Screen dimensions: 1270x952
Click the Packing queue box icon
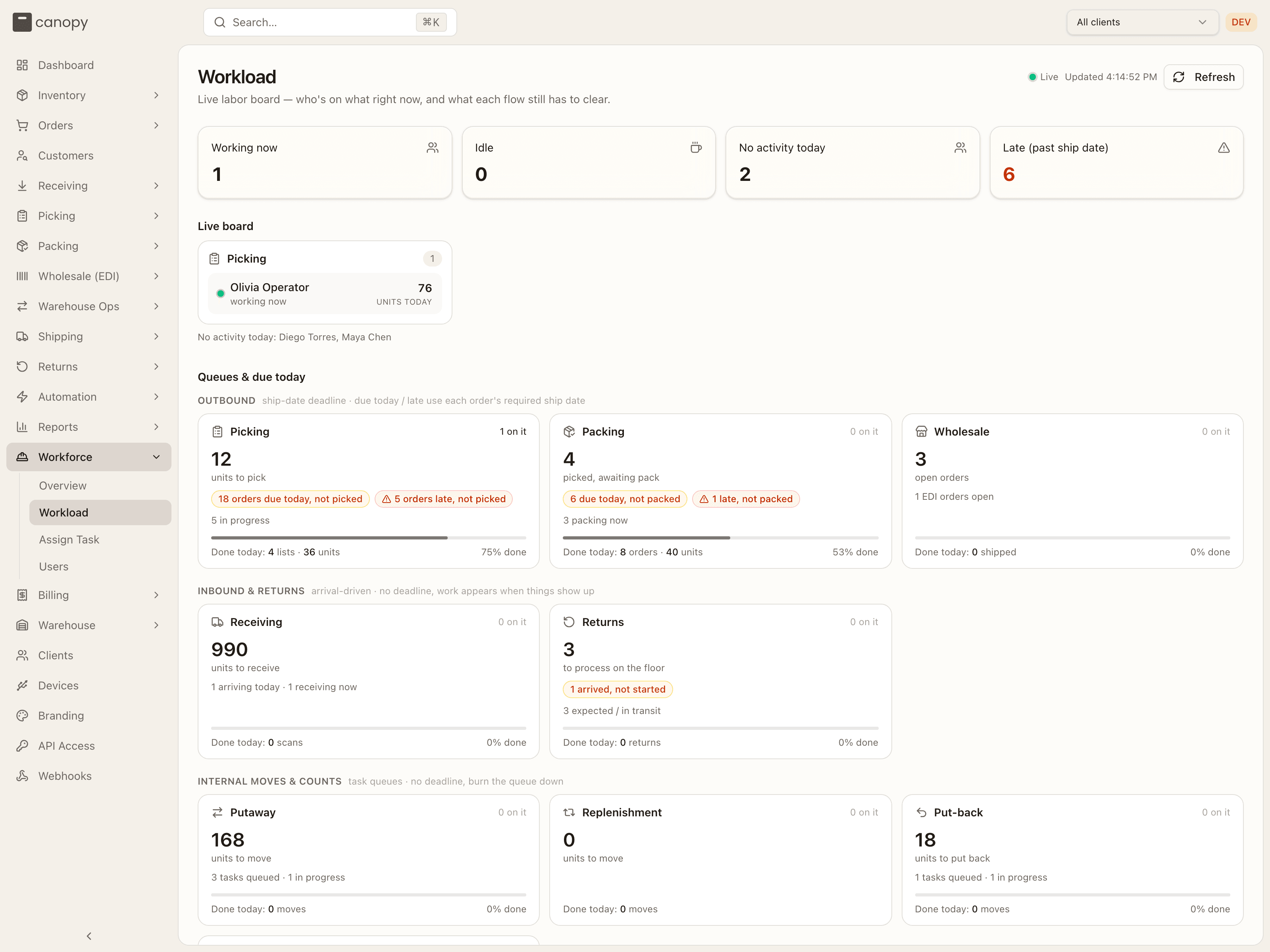(x=569, y=432)
